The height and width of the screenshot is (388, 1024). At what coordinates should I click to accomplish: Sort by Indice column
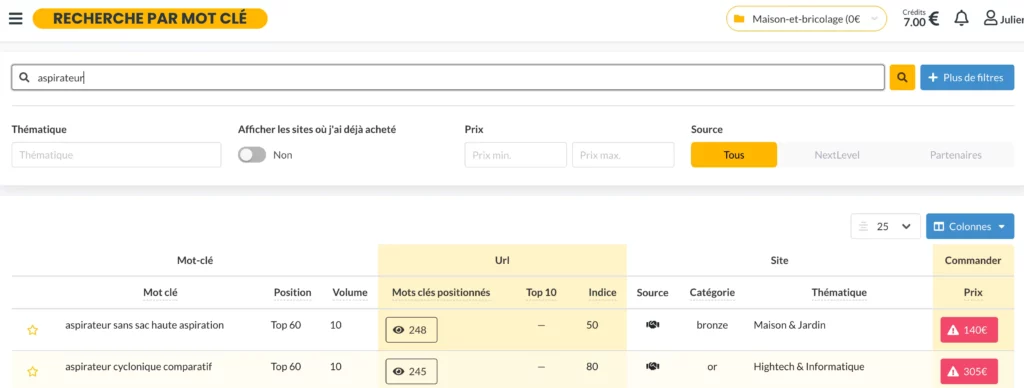[602, 293]
